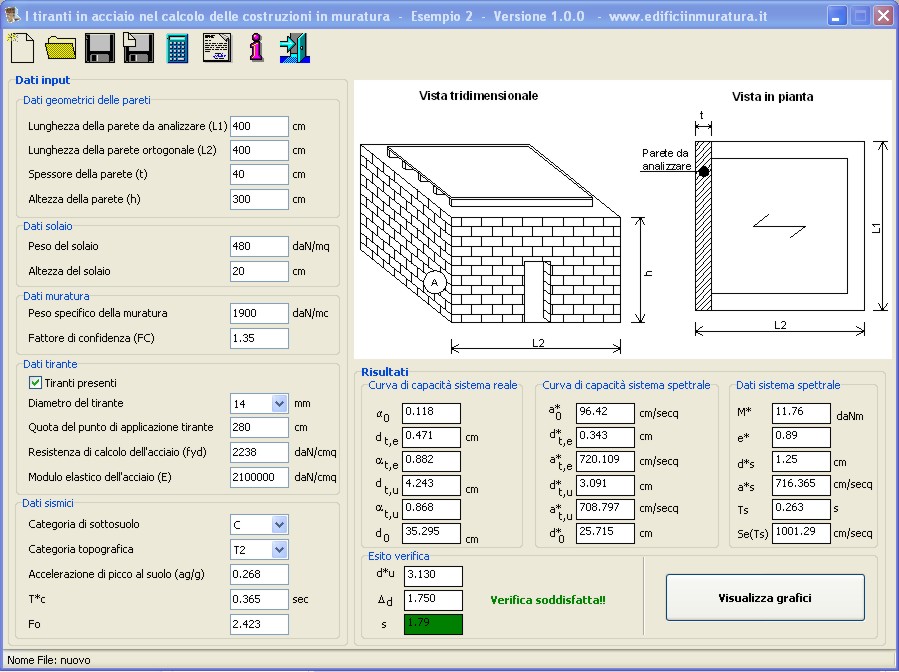Image resolution: width=899 pixels, height=672 pixels.
Task: Minimize the application window
Action: coord(838,15)
